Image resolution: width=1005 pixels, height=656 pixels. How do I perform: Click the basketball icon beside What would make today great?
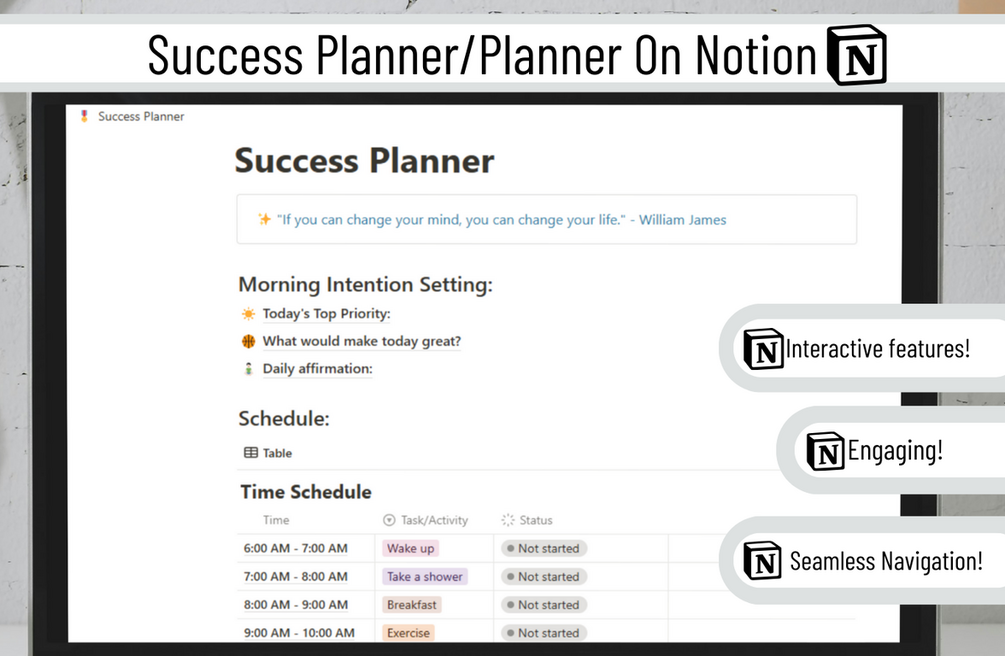248,341
